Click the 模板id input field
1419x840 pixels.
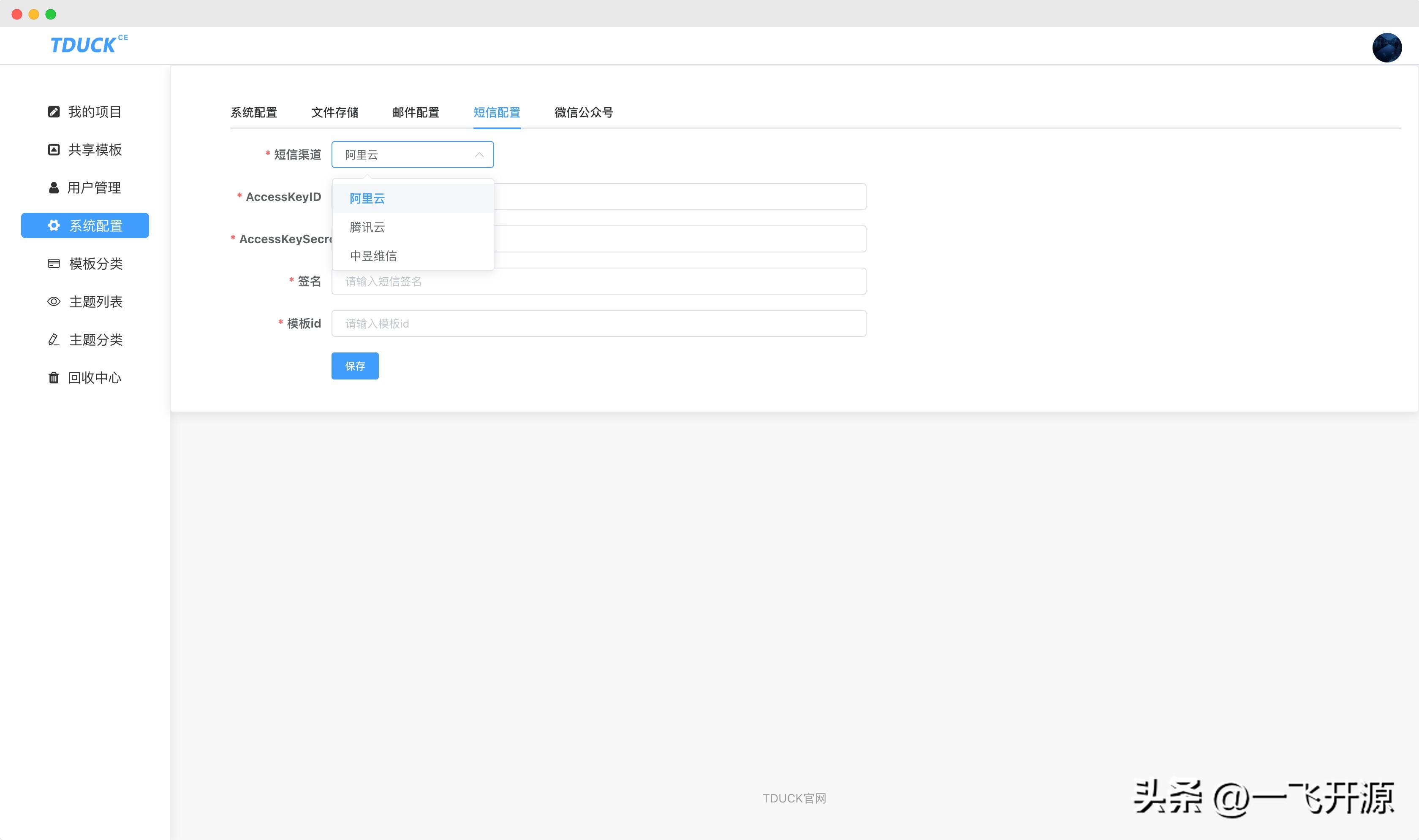598,323
